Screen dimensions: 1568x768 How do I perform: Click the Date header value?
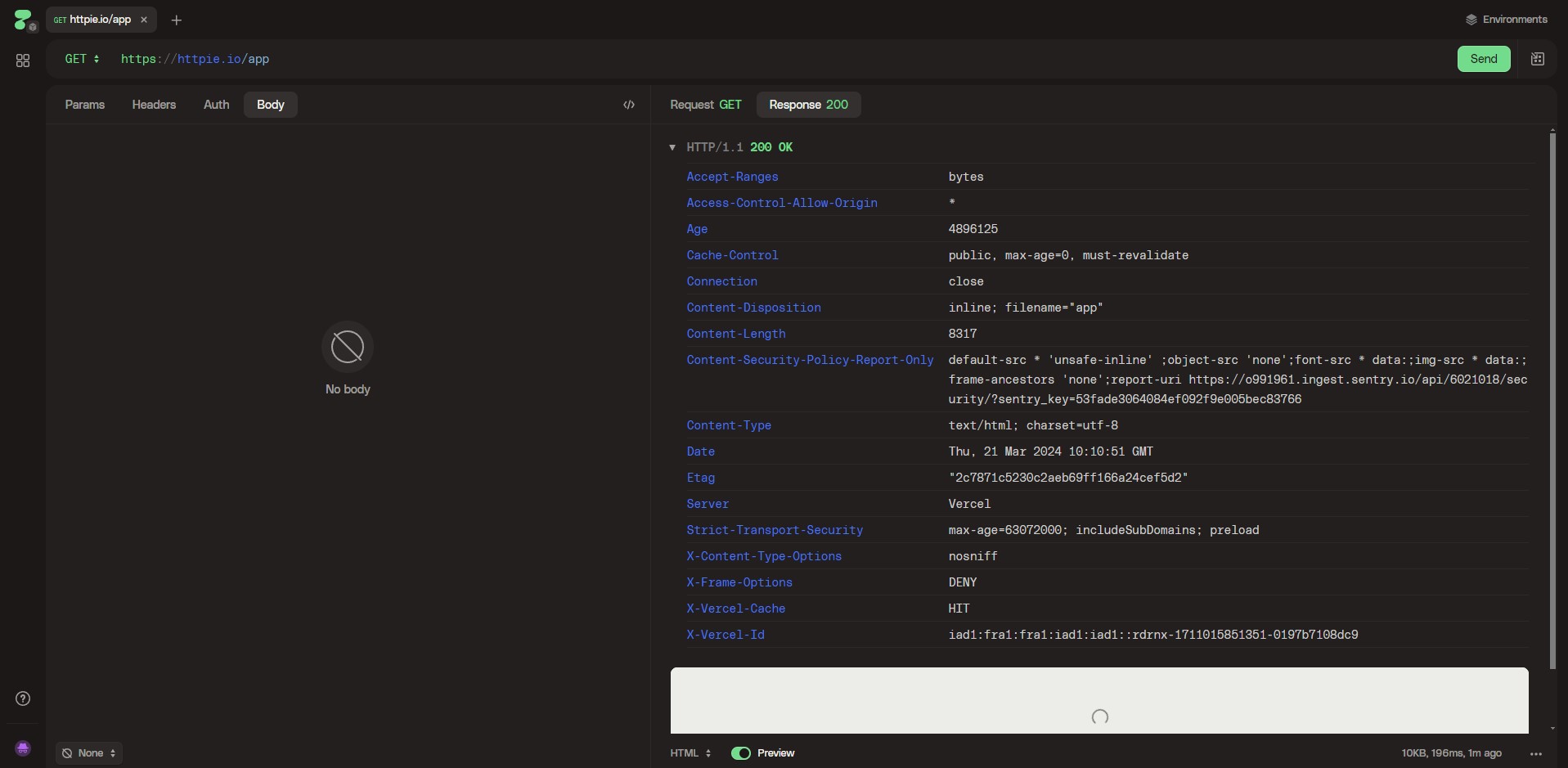[x=1050, y=451]
